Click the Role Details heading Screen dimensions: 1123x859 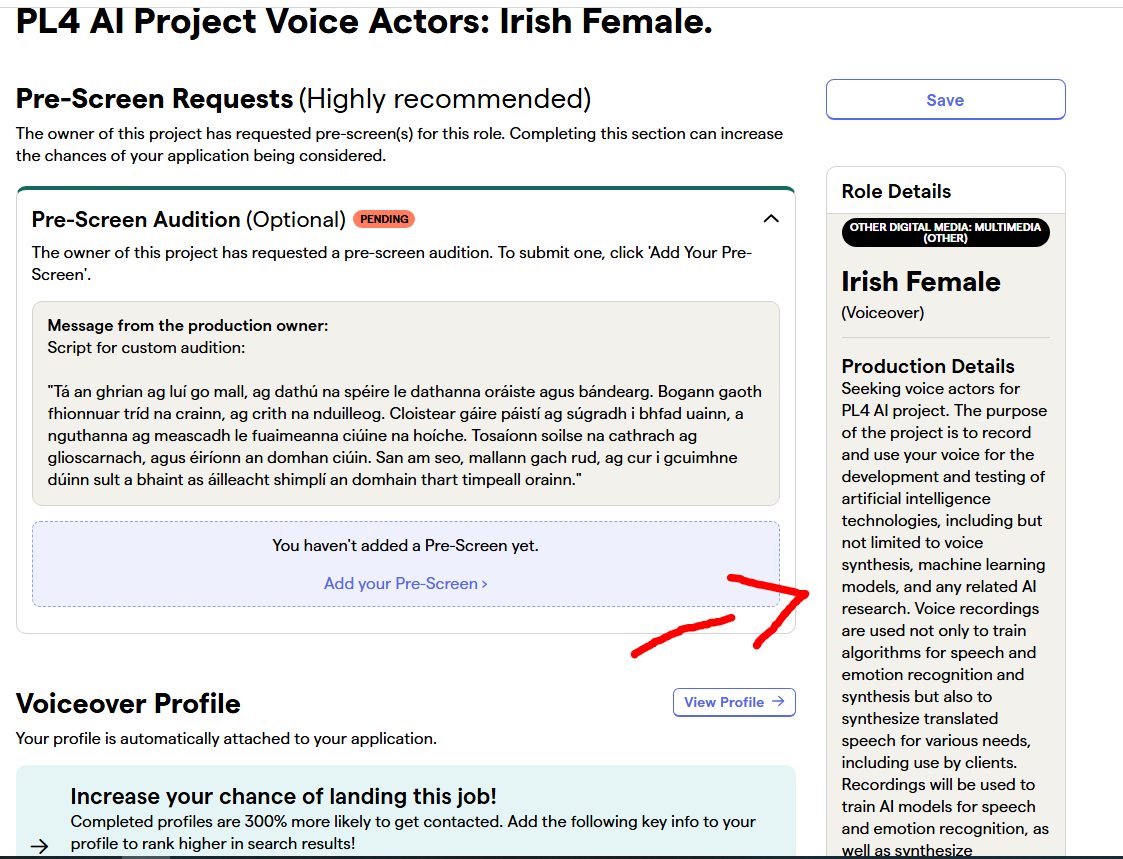(896, 191)
